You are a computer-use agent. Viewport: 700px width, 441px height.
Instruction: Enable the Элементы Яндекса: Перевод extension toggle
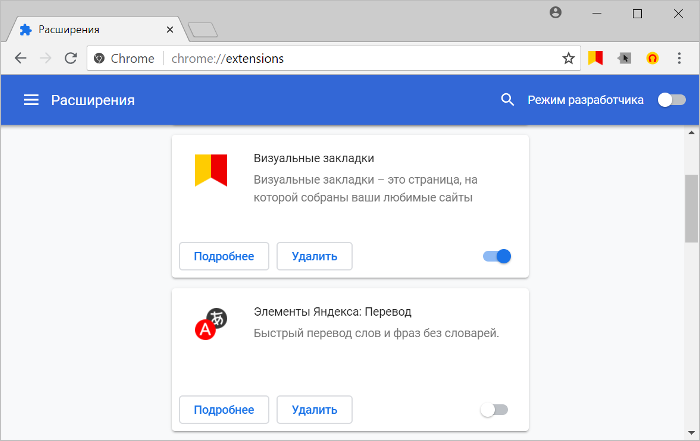(494, 410)
